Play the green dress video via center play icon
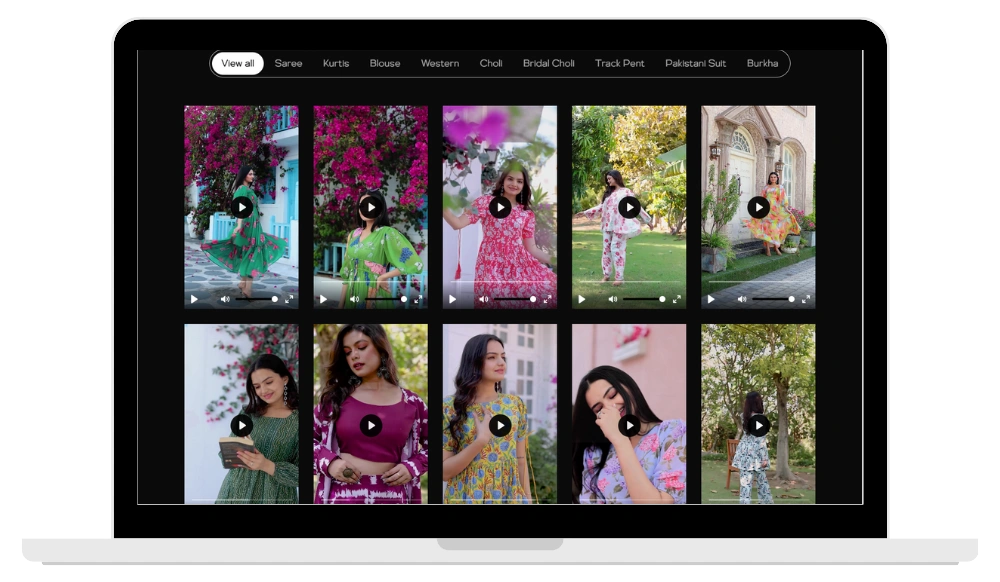Screen dimensions: 1000x582 (x=241, y=207)
